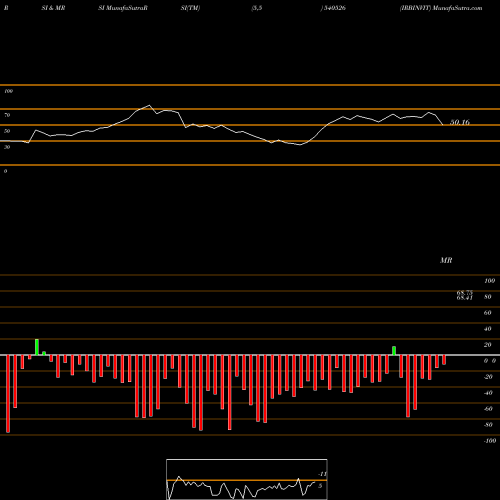Click the 30 level label on RSI axis
The image size is (500, 500).
(7, 147)
